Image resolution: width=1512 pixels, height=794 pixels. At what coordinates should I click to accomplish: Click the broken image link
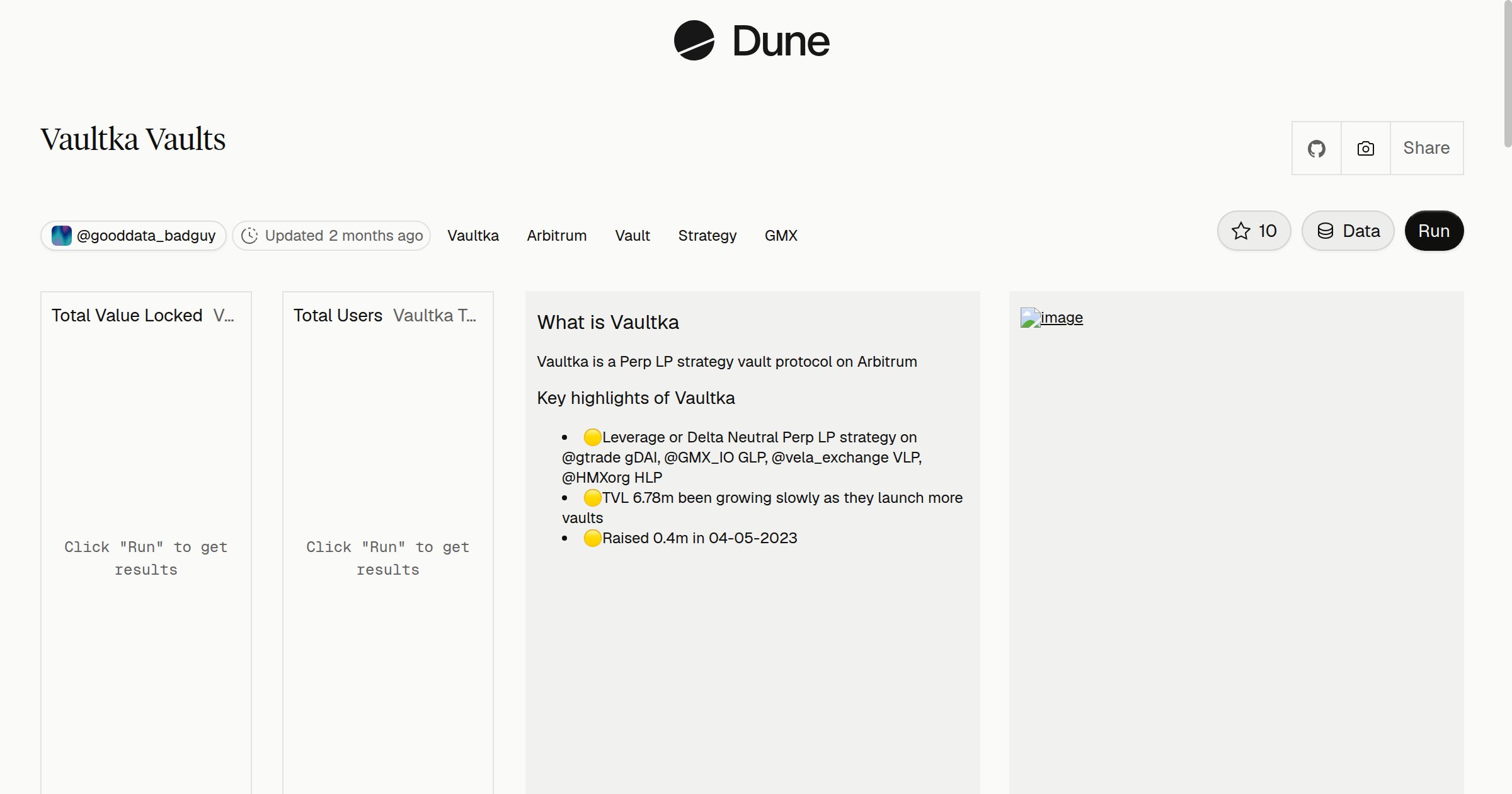coord(1051,318)
